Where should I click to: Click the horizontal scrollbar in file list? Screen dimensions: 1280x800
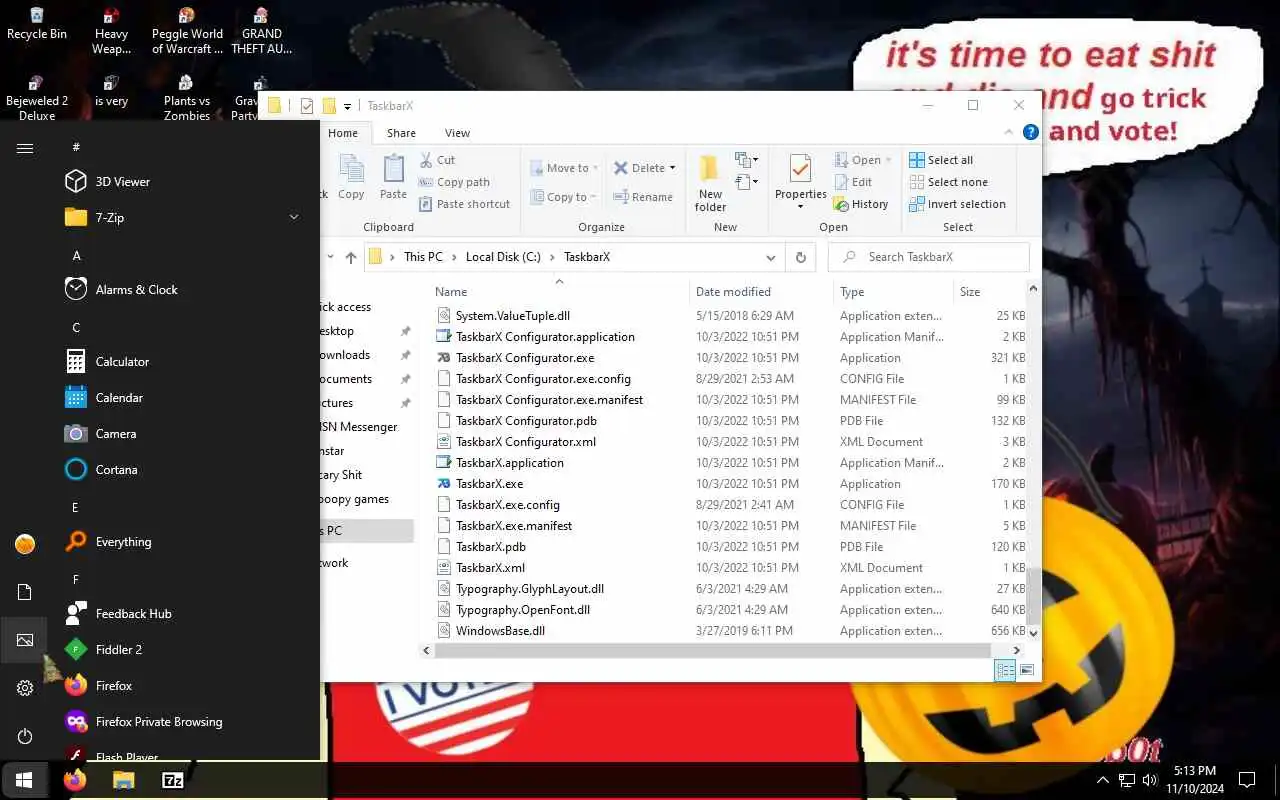(x=714, y=650)
